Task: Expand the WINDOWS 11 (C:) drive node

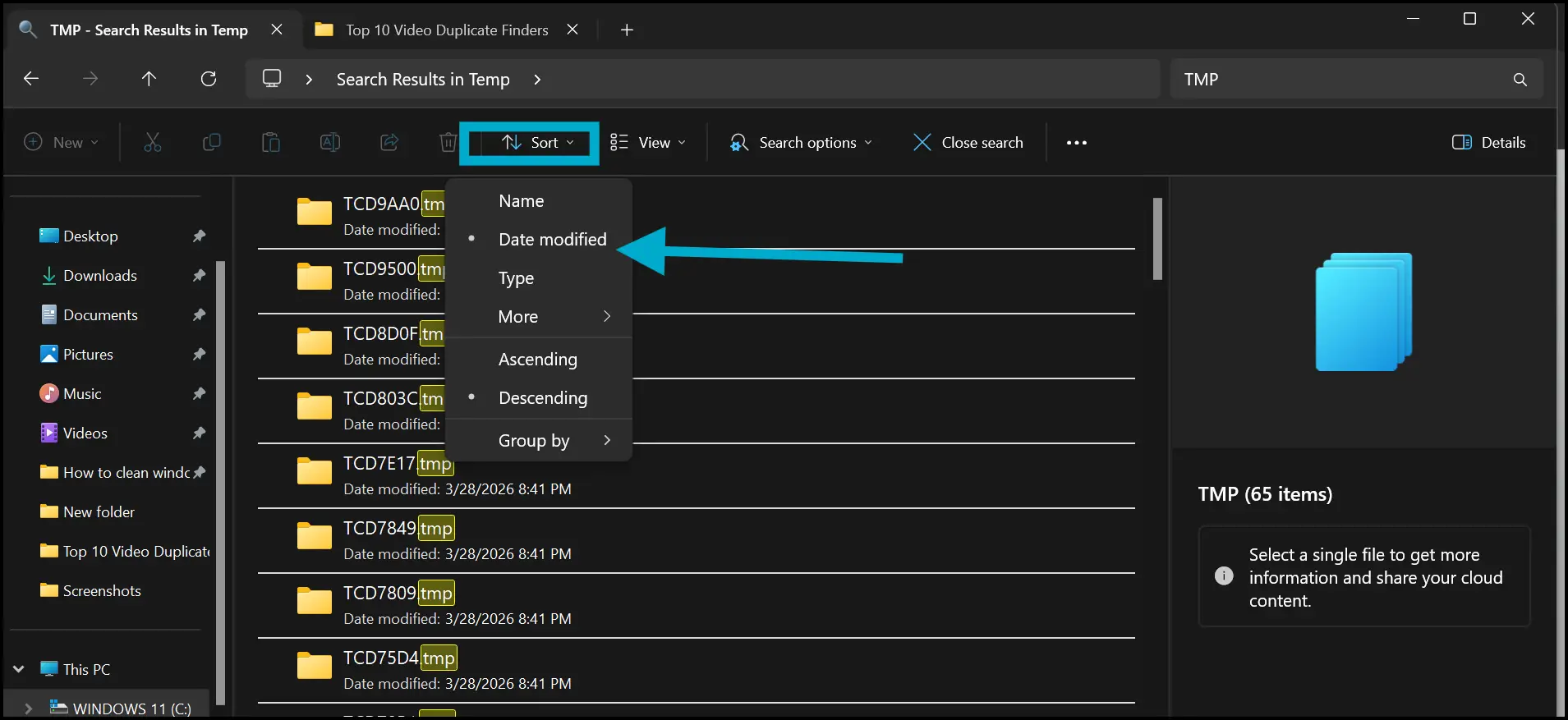Action: tap(29, 709)
